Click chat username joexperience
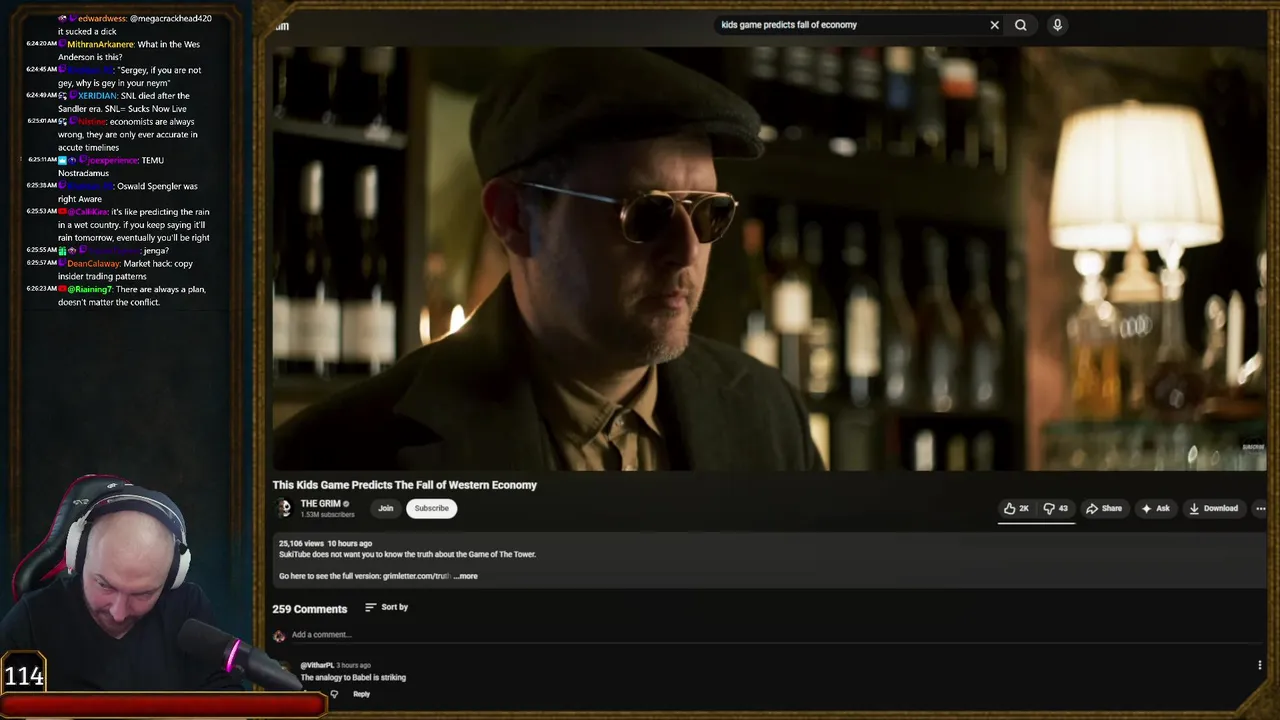The width and height of the screenshot is (1280, 720). click(x=112, y=160)
